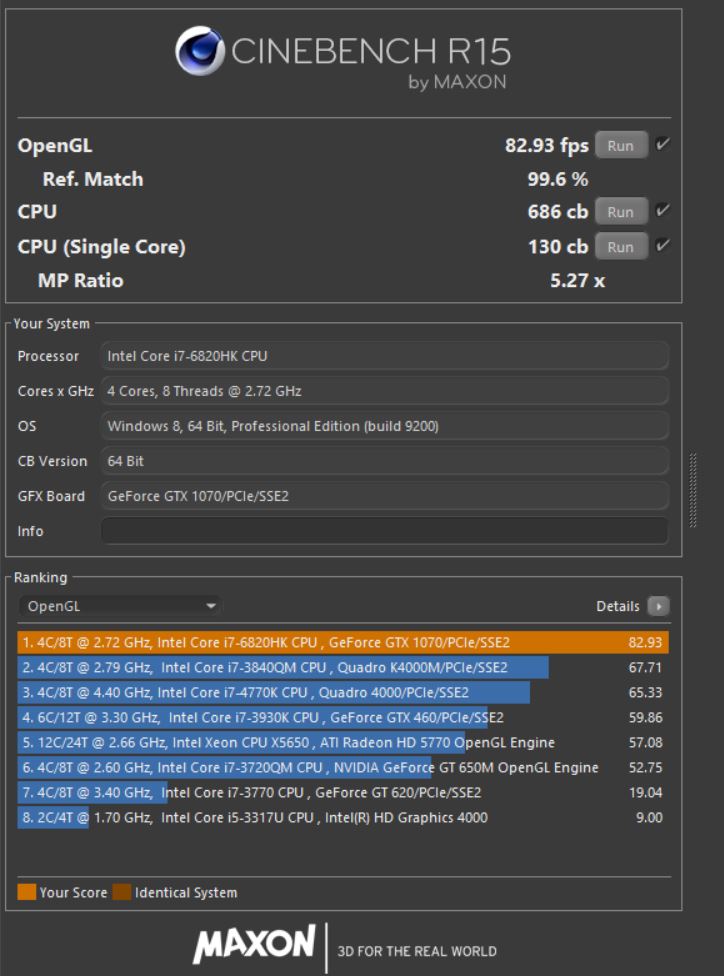Click the Details arrow icon

click(x=658, y=606)
